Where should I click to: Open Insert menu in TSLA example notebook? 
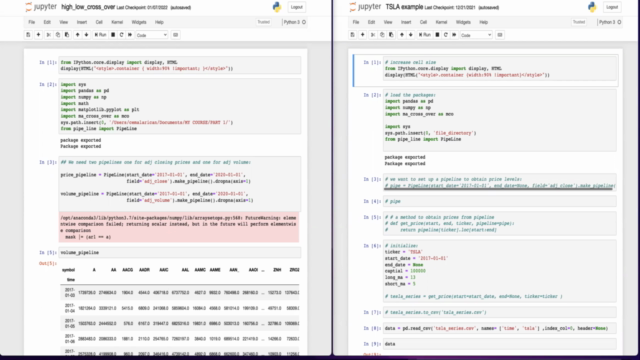click(x=406, y=22)
